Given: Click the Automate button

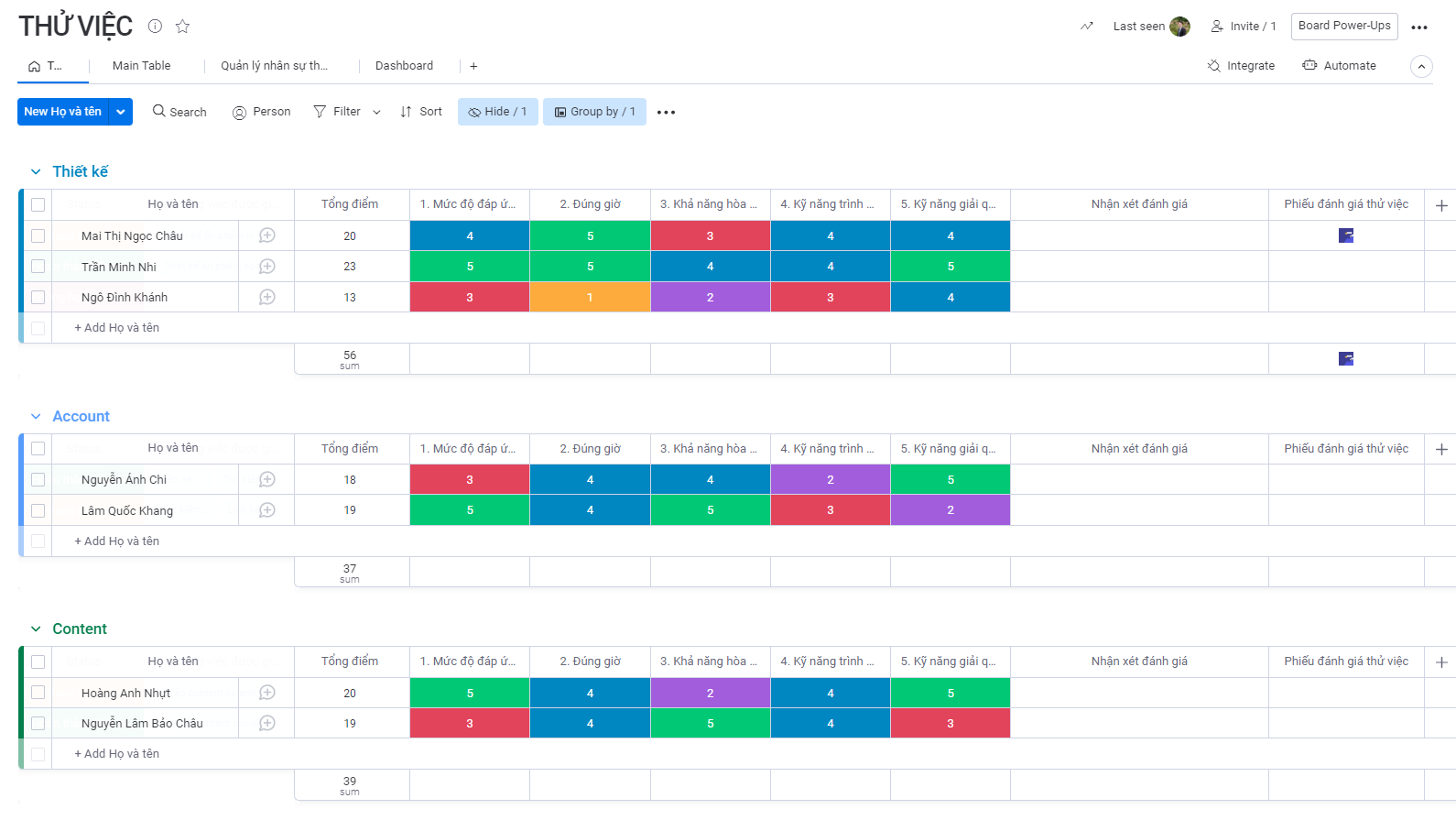Looking at the screenshot, I should [x=1339, y=66].
